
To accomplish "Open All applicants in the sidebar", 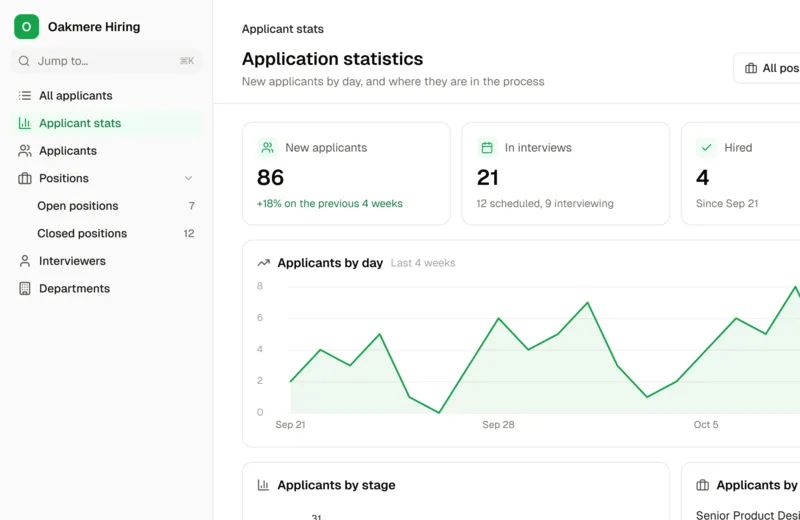I will point(106,95).
